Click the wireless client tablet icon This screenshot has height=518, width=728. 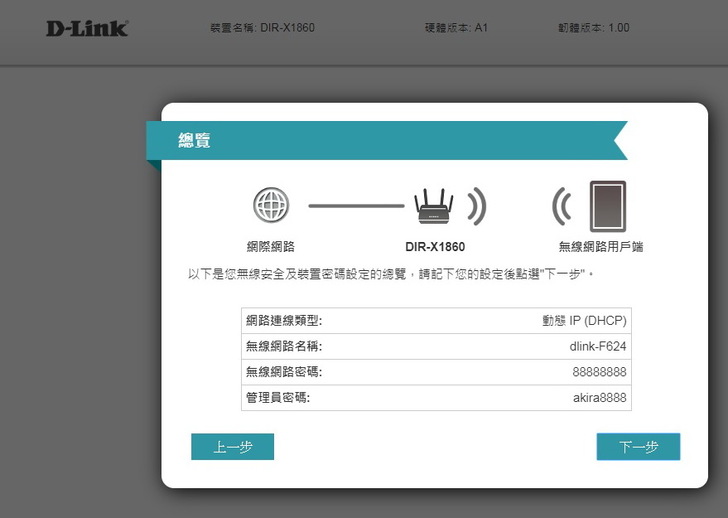tap(608, 206)
